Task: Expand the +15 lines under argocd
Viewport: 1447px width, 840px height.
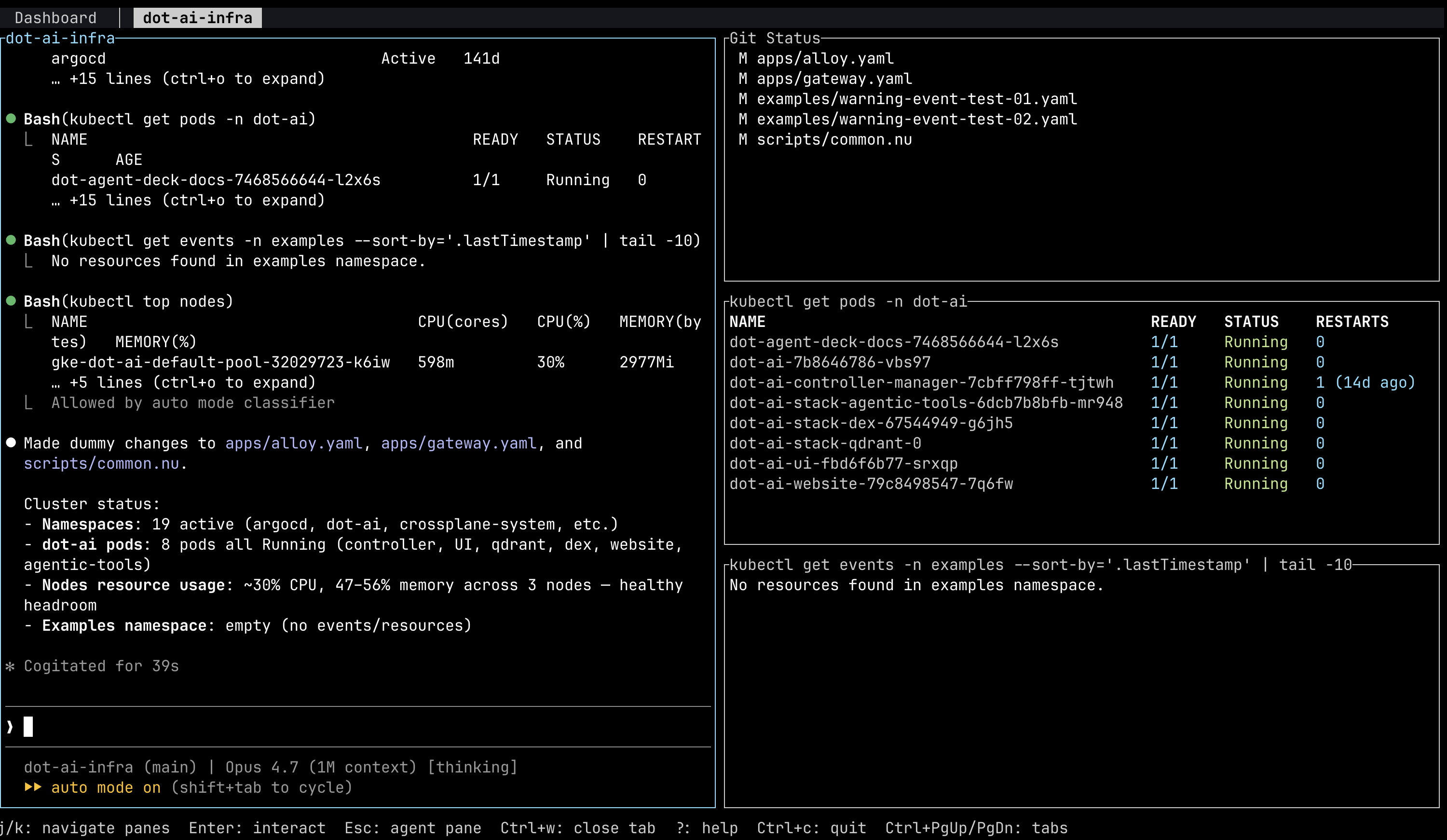Action: pyautogui.click(x=188, y=79)
